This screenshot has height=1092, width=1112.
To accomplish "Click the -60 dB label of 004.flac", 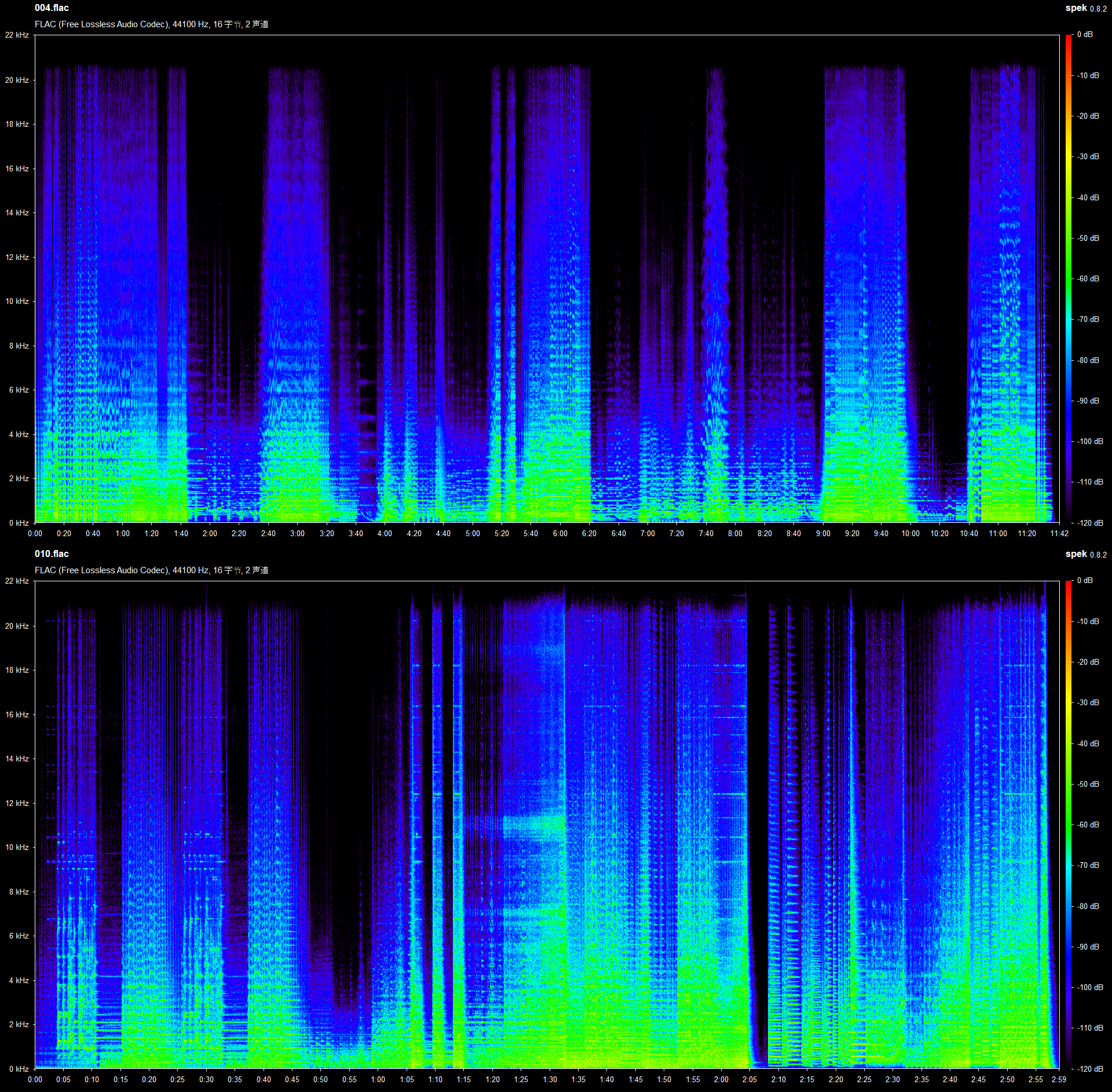I will [x=1088, y=279].
